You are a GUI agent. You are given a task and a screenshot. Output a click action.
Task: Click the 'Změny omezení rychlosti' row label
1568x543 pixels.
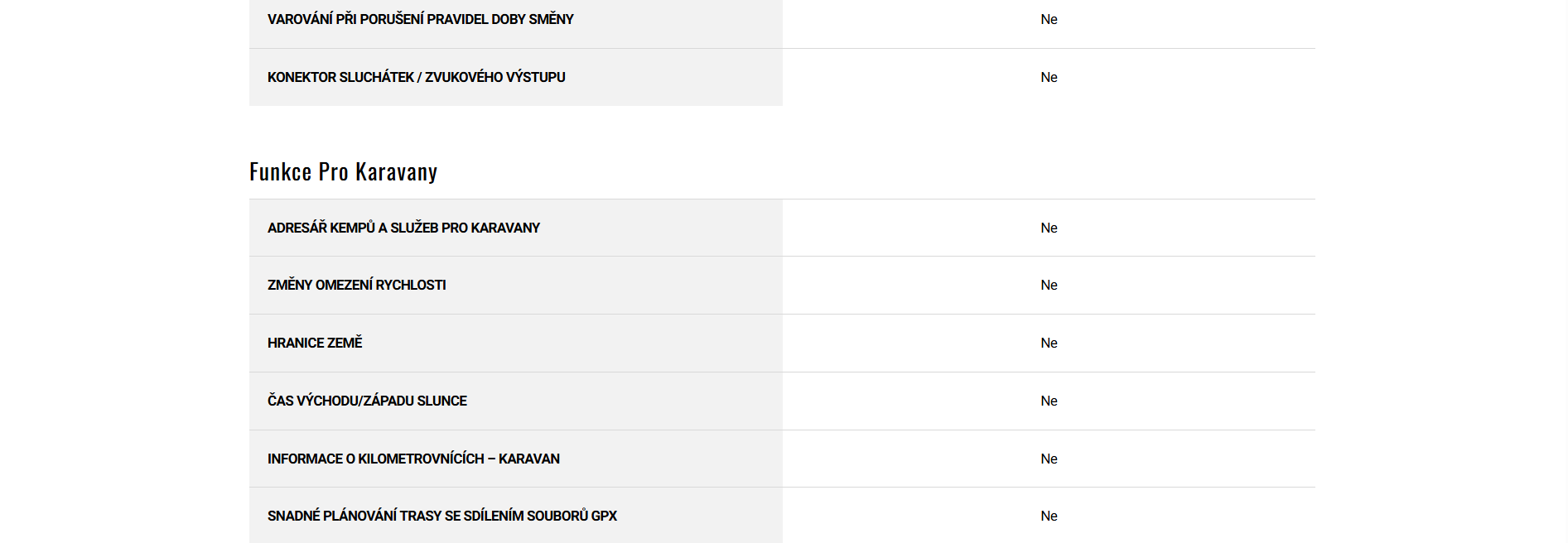356,285
